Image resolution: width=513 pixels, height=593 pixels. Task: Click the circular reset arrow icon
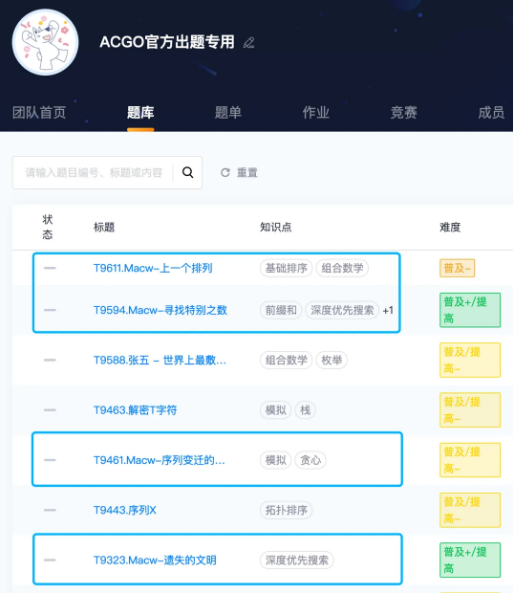click(x=225, y=172)
